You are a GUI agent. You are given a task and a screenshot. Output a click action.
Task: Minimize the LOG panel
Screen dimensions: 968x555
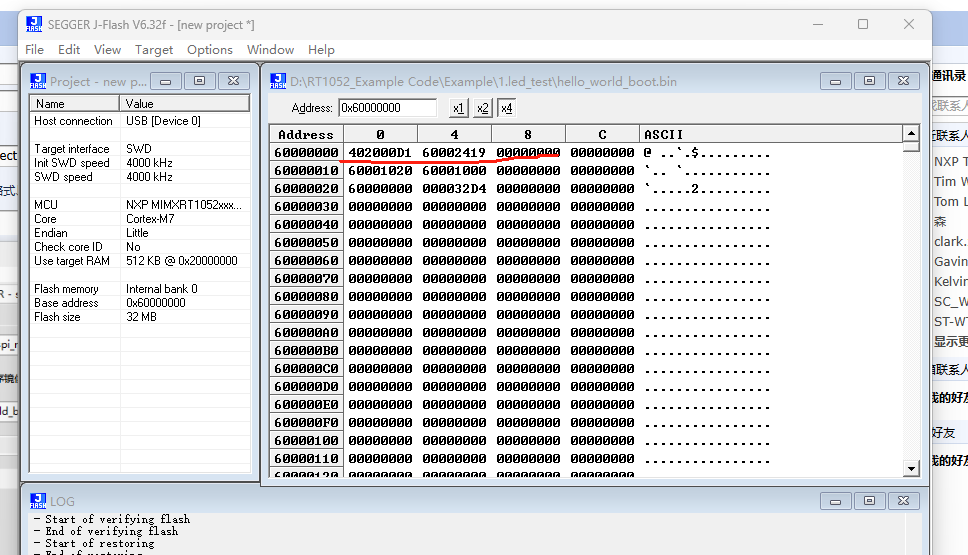tap(835, 501)
